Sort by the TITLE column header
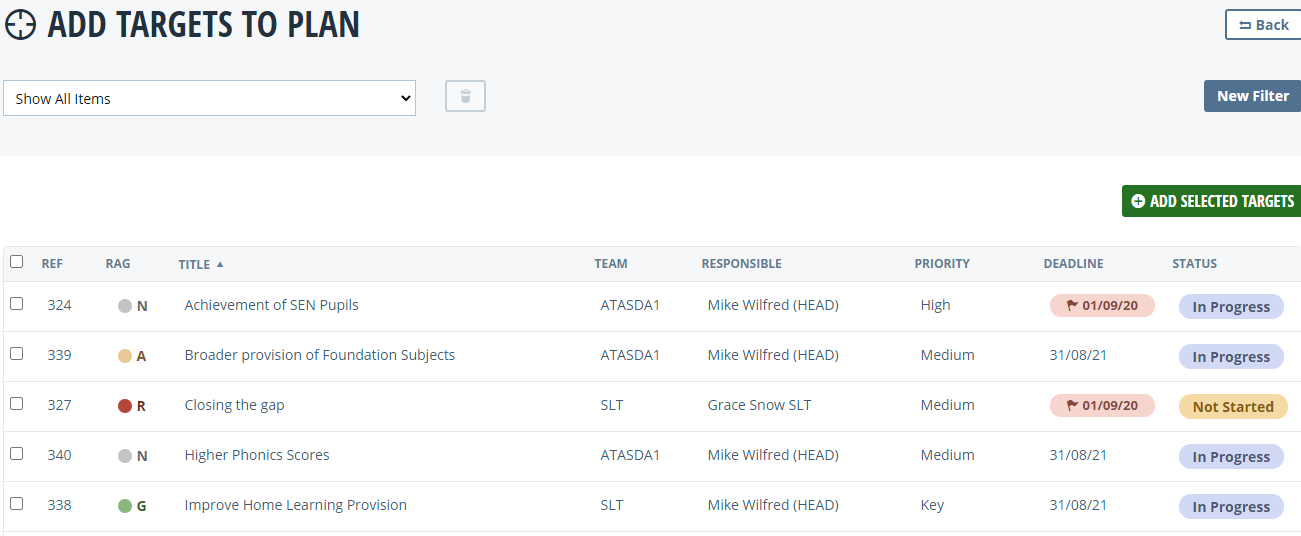The image size is (1301, 536). point(194,265)
